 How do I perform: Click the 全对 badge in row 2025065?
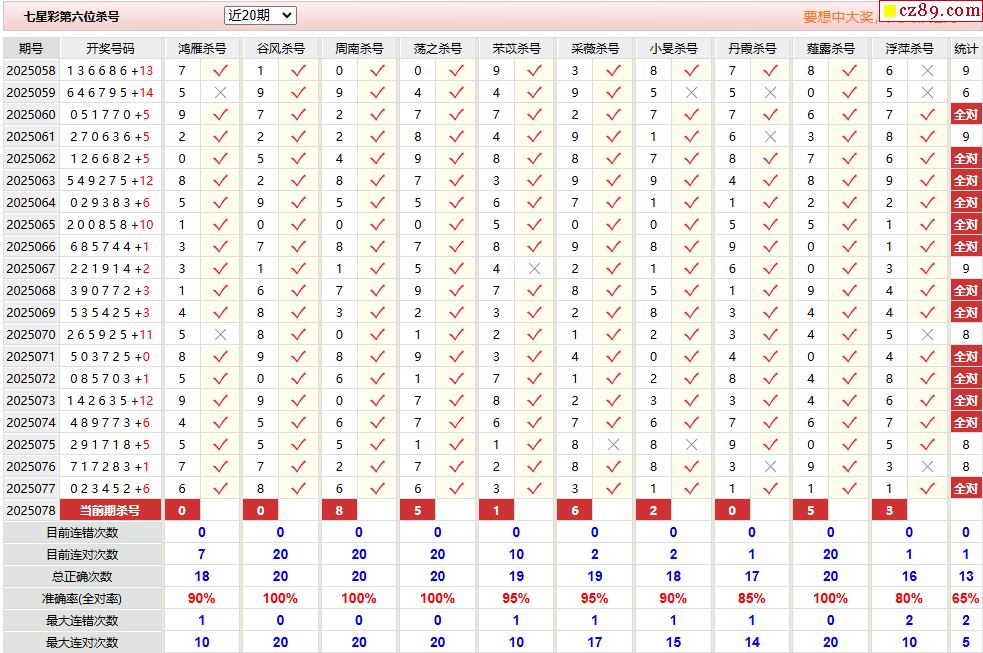(965, 225)
